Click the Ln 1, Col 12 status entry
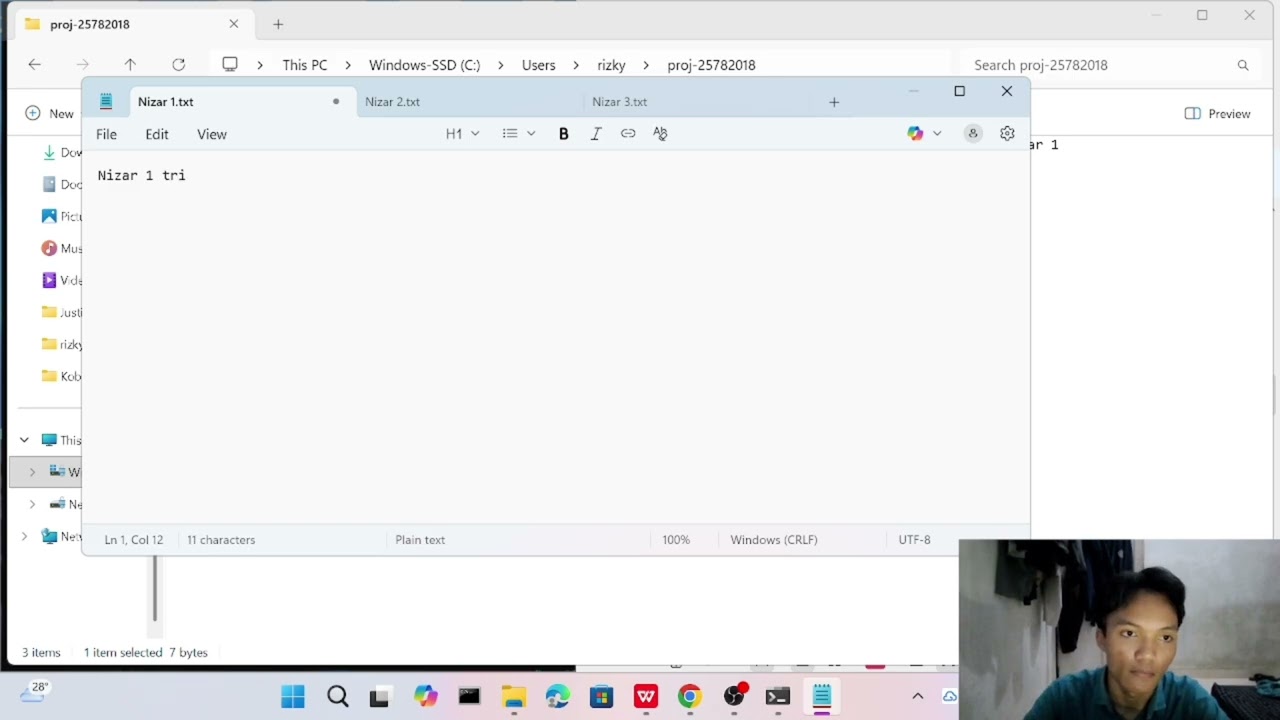Image resolution: width=1280 pixels, height=720 pixels. (133, 540)
